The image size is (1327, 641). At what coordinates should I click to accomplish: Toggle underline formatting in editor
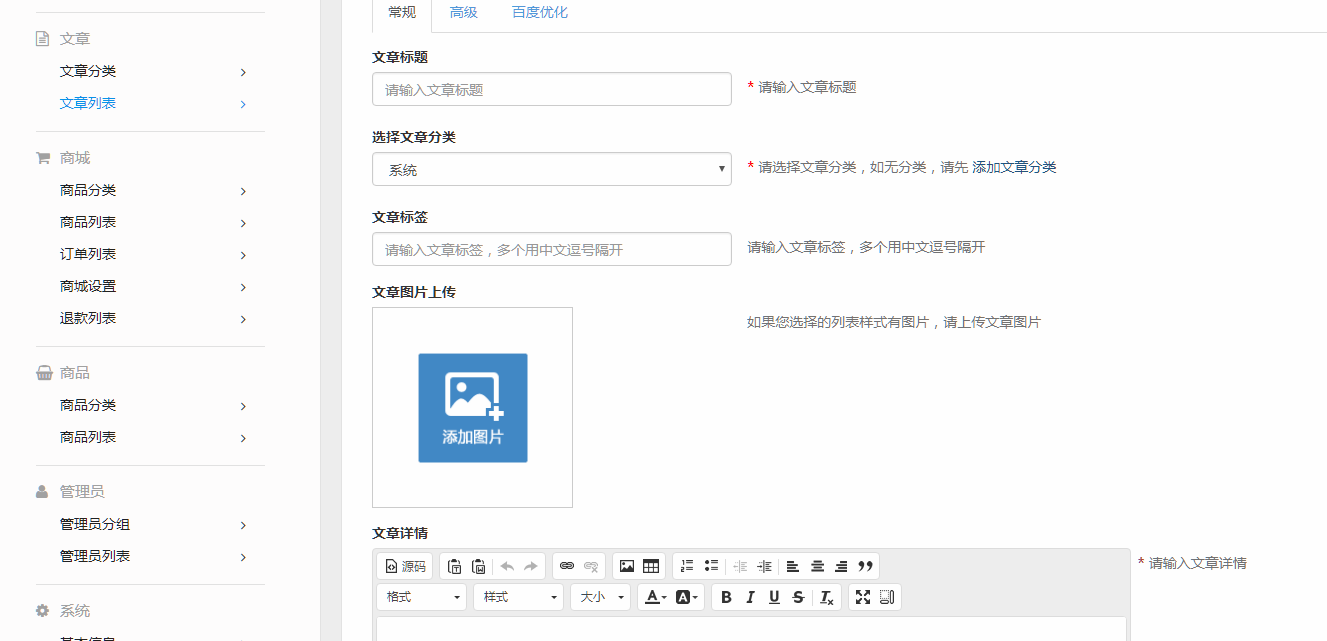click(x=774, y=597)
